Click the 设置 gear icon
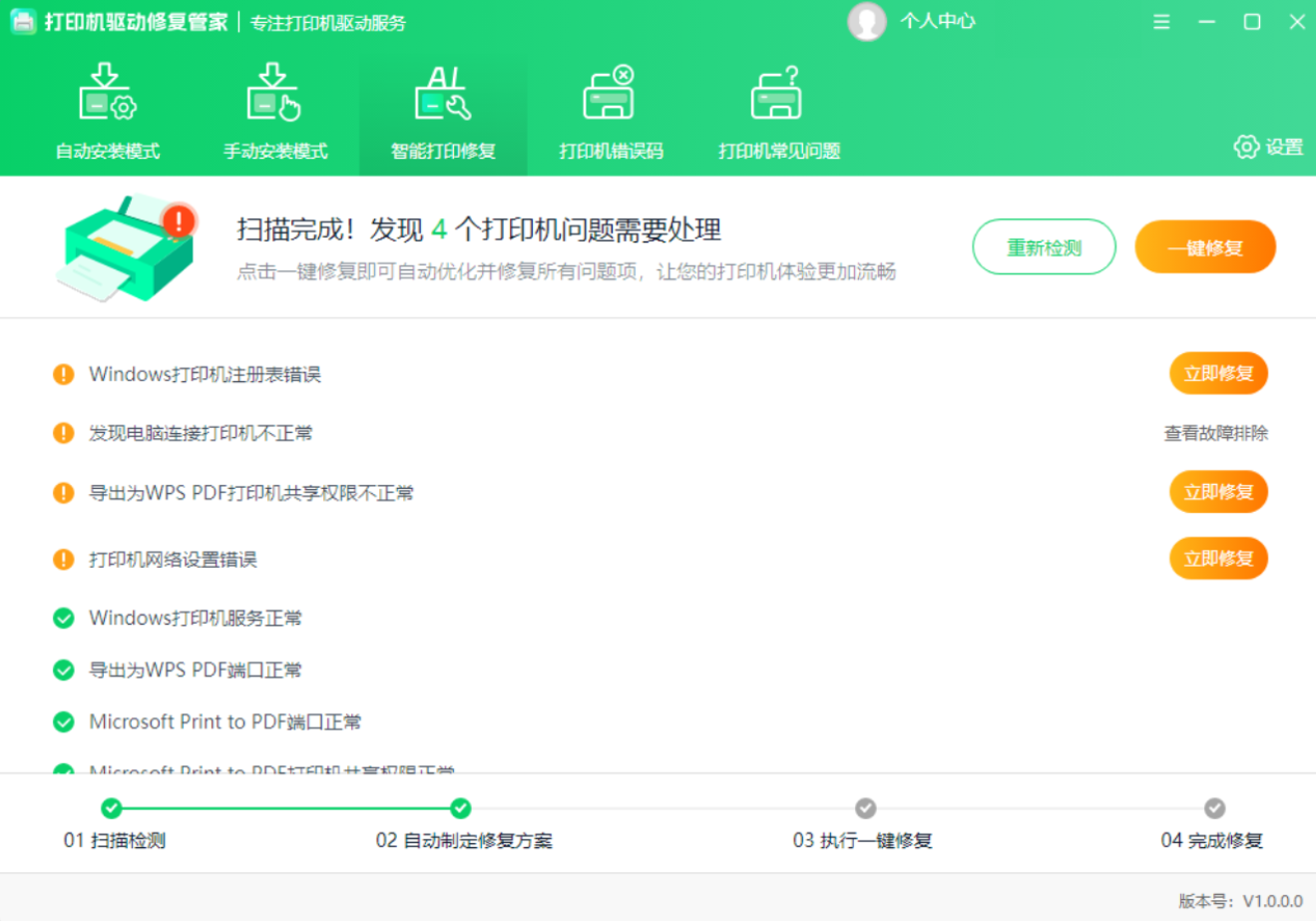Viewport: 1316px width, 921px height. [x=1246, y=147]
